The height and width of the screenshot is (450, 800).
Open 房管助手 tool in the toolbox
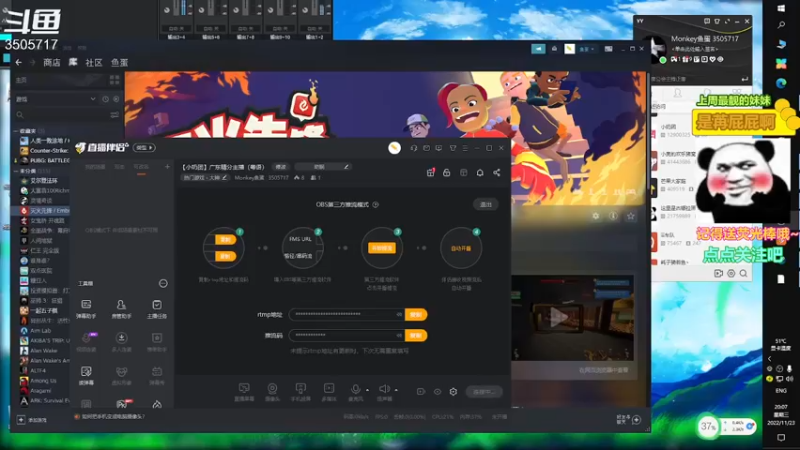point(121,308)
